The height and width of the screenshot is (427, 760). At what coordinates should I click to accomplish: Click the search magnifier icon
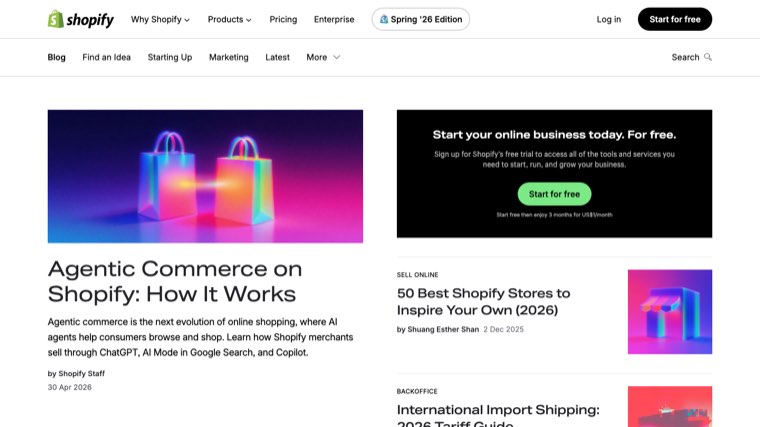point(708,57)
